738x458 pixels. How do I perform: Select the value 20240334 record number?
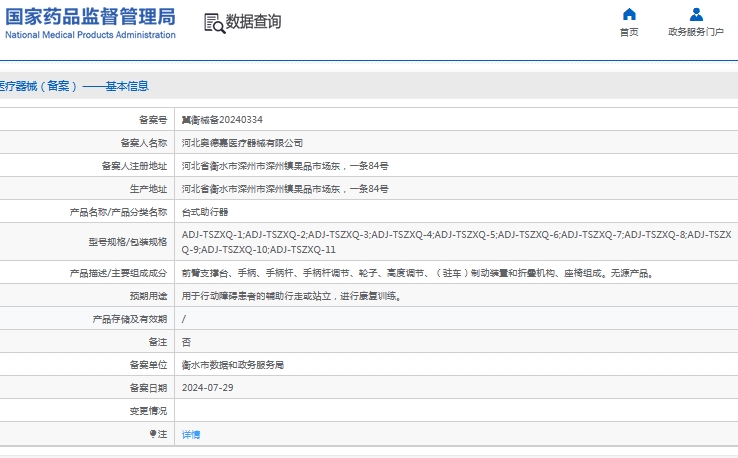(x=222, y=120)
